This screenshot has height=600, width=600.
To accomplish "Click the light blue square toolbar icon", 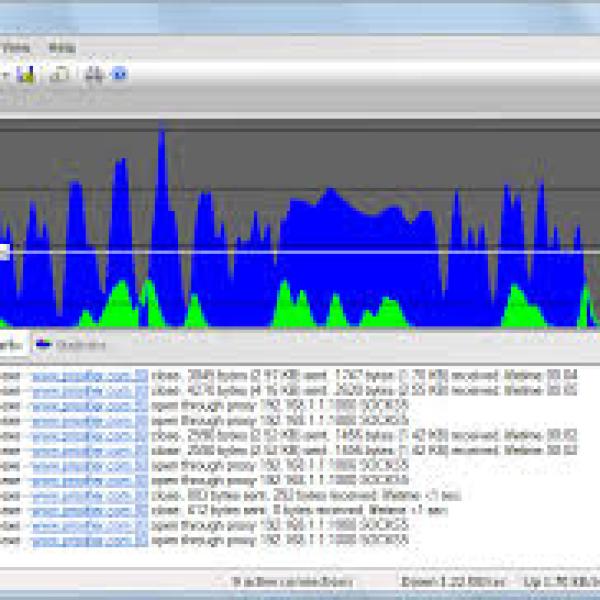I will click(119, 74).
